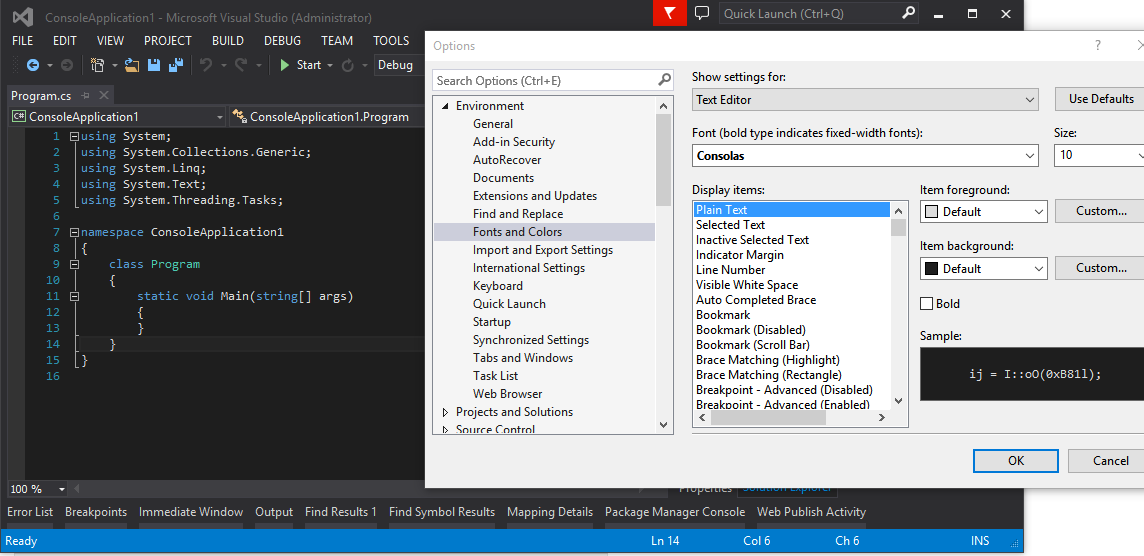The width and height of the screenshot is (1144, 556).
Task: Open the DEBUG menu
Action: coord(282,41)
